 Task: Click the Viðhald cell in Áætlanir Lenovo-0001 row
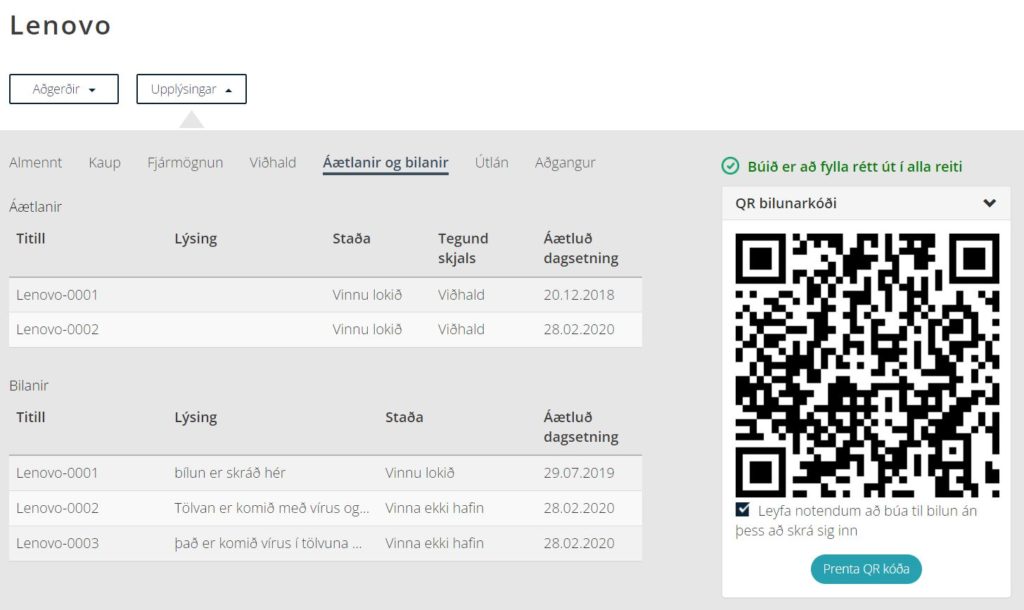pyautogui.click(x=461, y=295)
